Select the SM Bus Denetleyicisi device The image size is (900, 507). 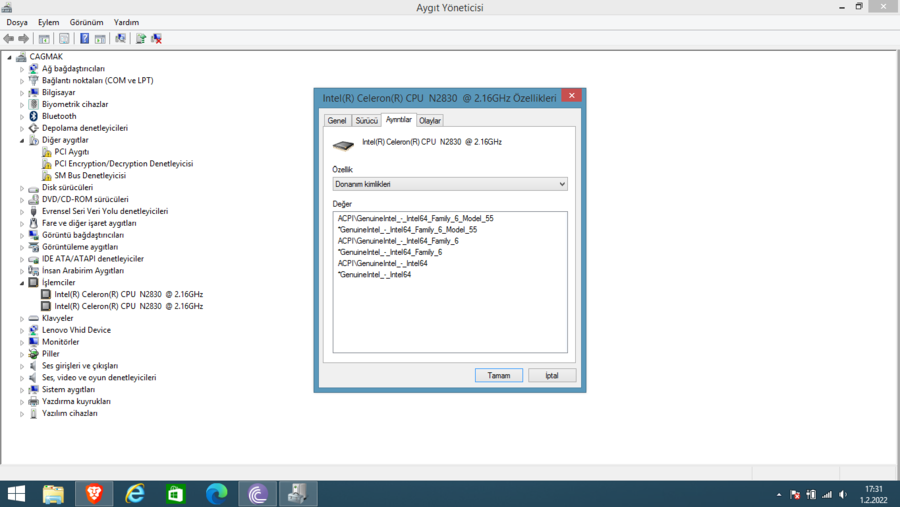coord(90,176)
